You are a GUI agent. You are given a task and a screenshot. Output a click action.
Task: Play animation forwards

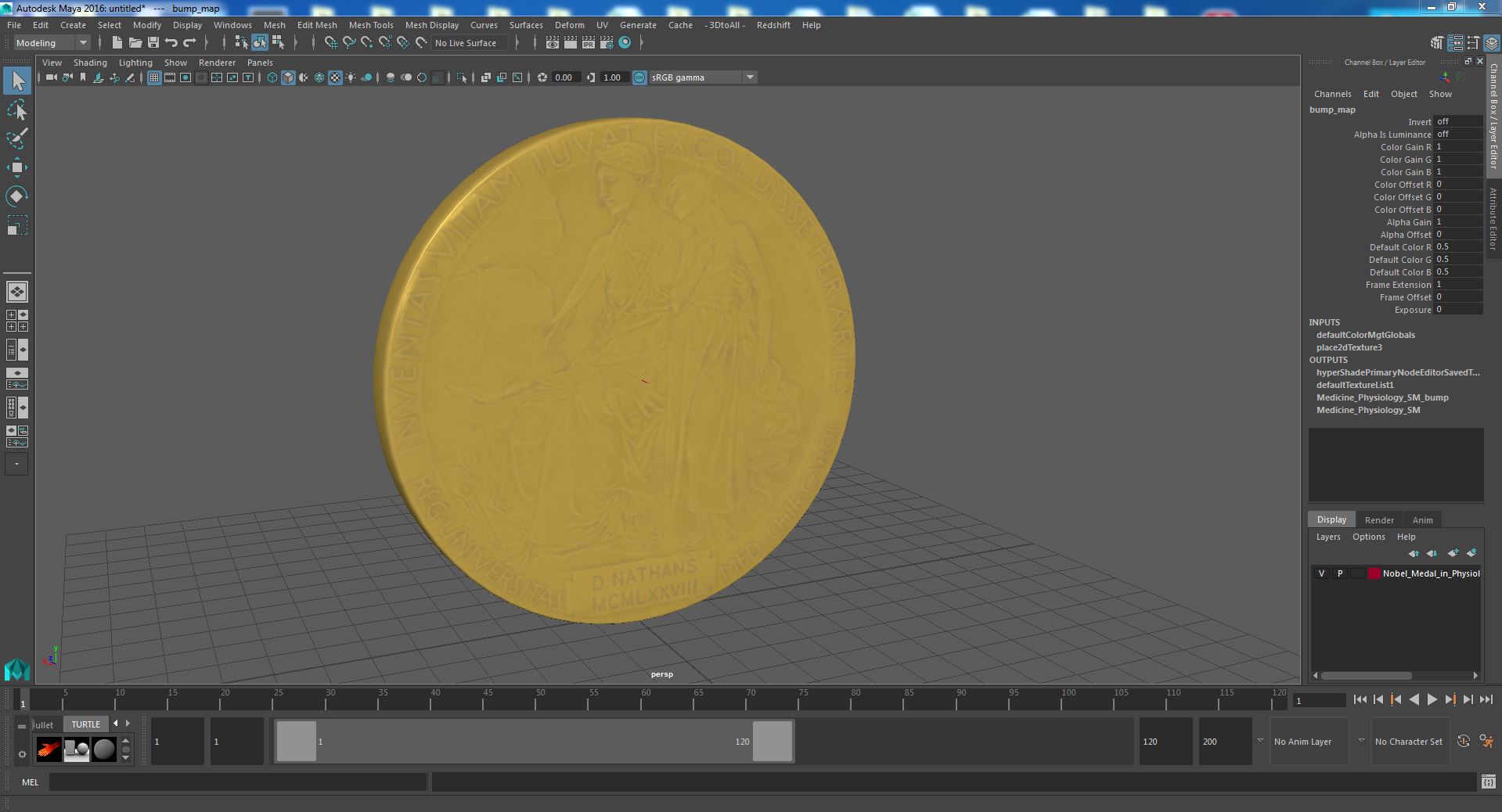pos(1432,699)
